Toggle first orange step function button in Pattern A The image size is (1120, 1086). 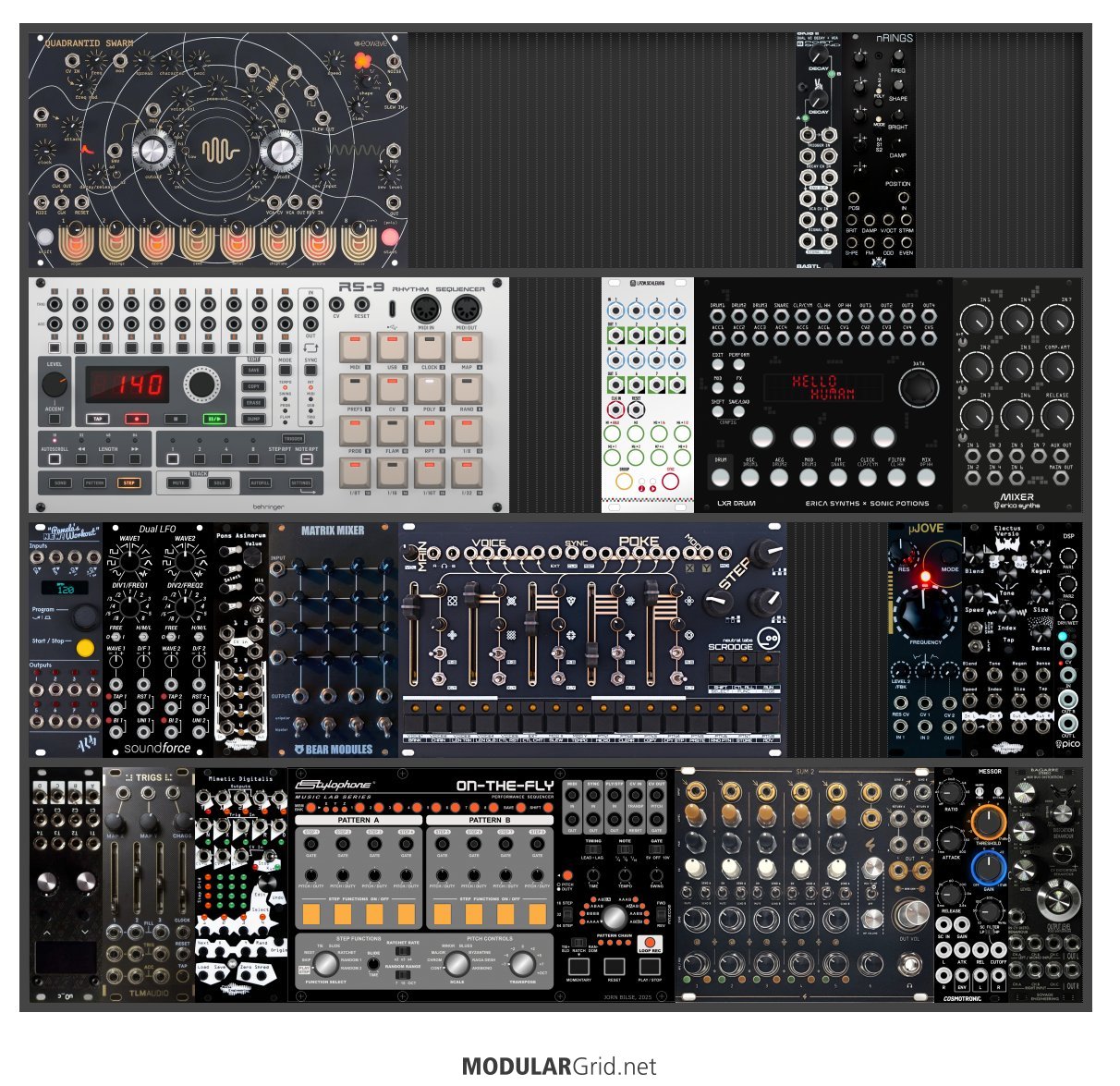click(311, 914)
